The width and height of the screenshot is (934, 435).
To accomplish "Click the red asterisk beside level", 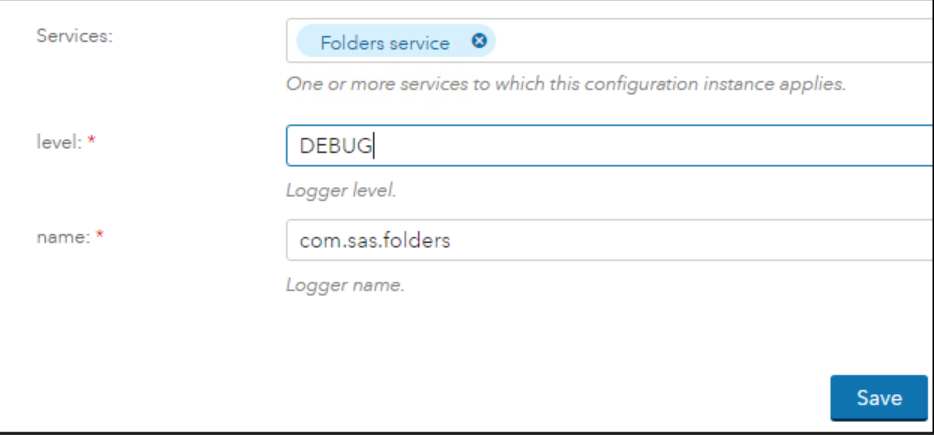I will coord(91,140).
